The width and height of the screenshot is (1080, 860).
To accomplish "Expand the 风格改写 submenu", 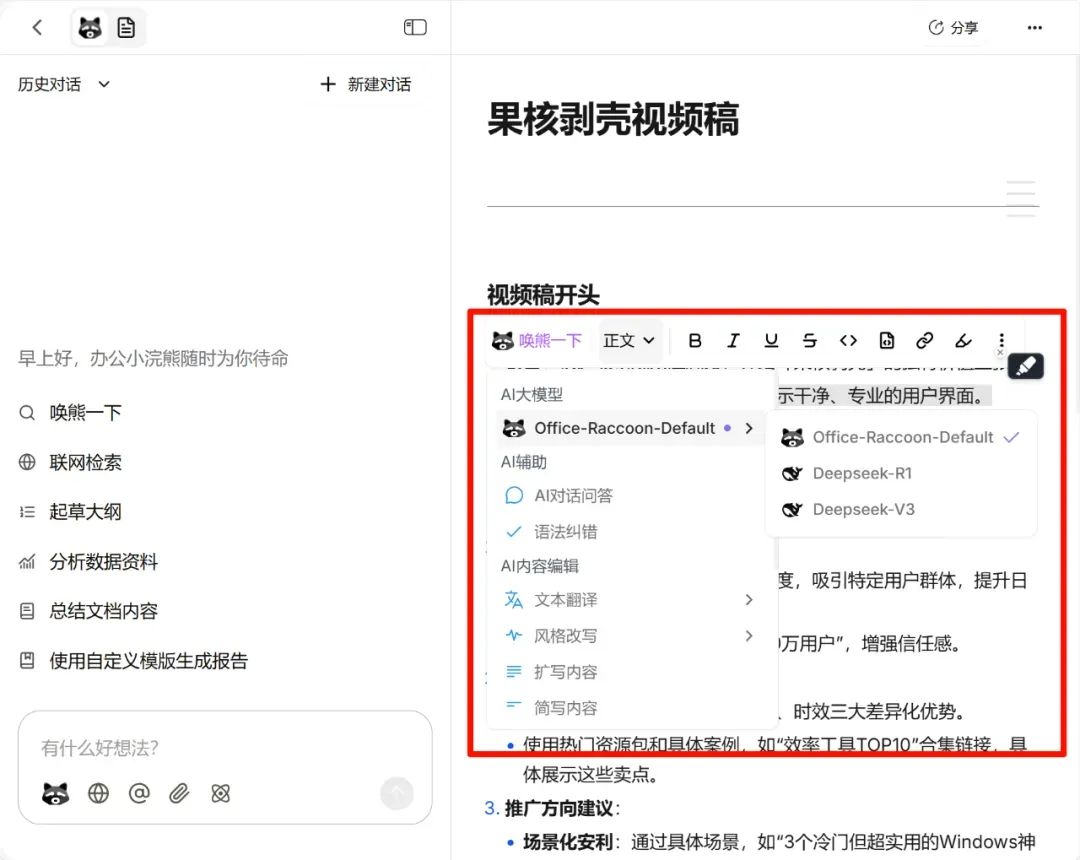I will pos(630,636).
